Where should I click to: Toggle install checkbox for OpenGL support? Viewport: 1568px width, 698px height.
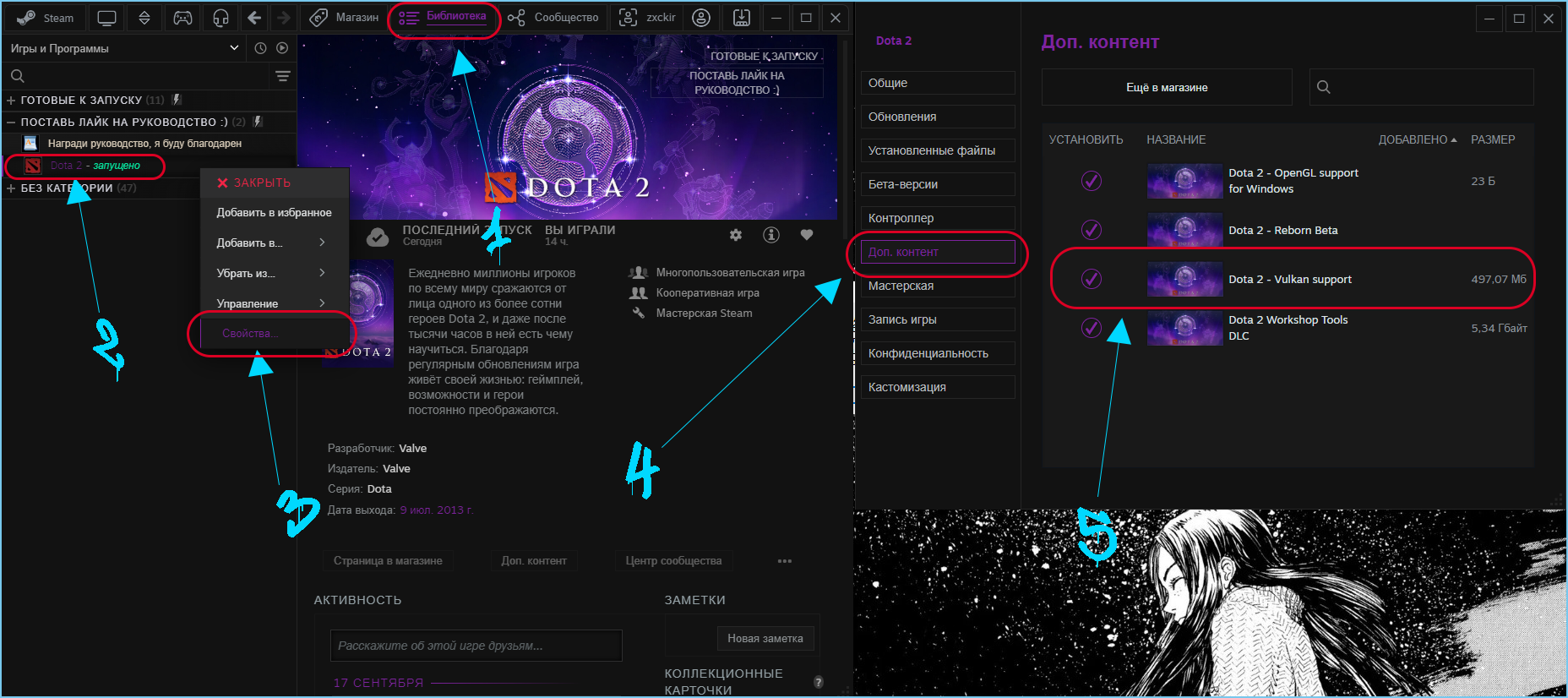[x=1092, y=181]
